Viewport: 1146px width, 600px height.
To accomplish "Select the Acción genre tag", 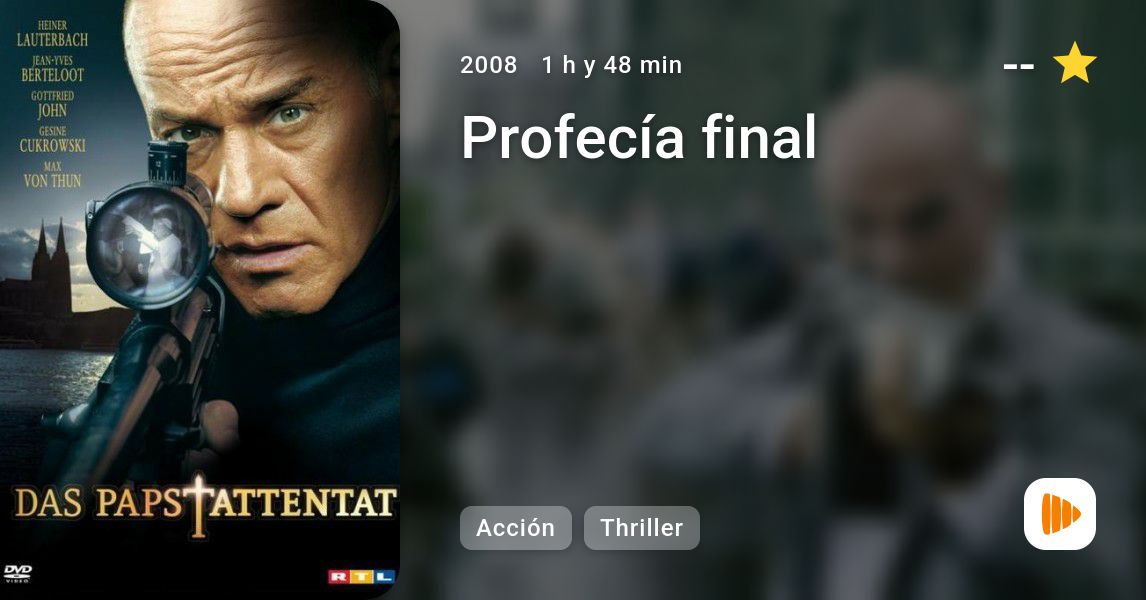I will click(515, 528).
